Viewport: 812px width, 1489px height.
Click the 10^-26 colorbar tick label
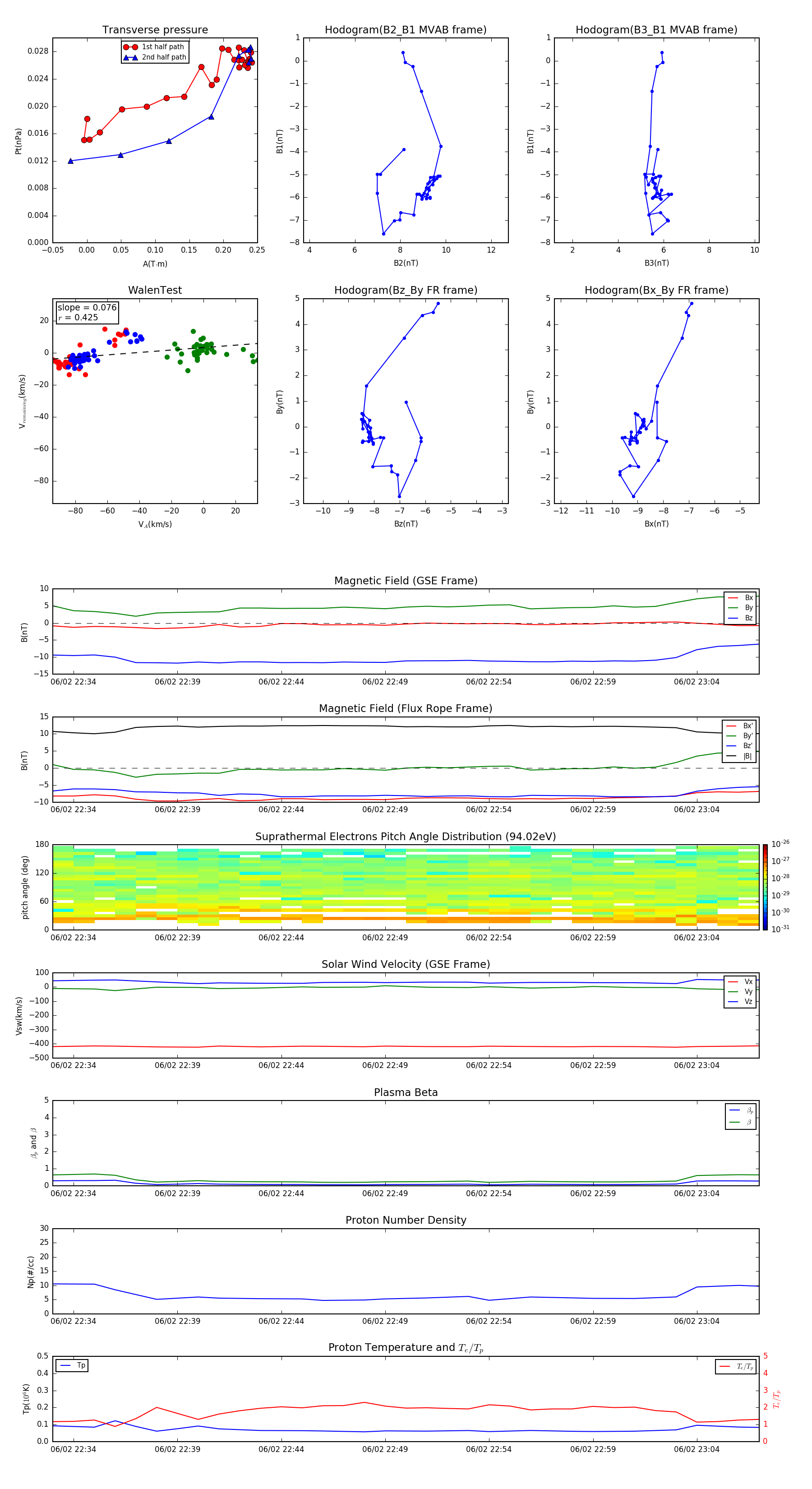point(780,844)
